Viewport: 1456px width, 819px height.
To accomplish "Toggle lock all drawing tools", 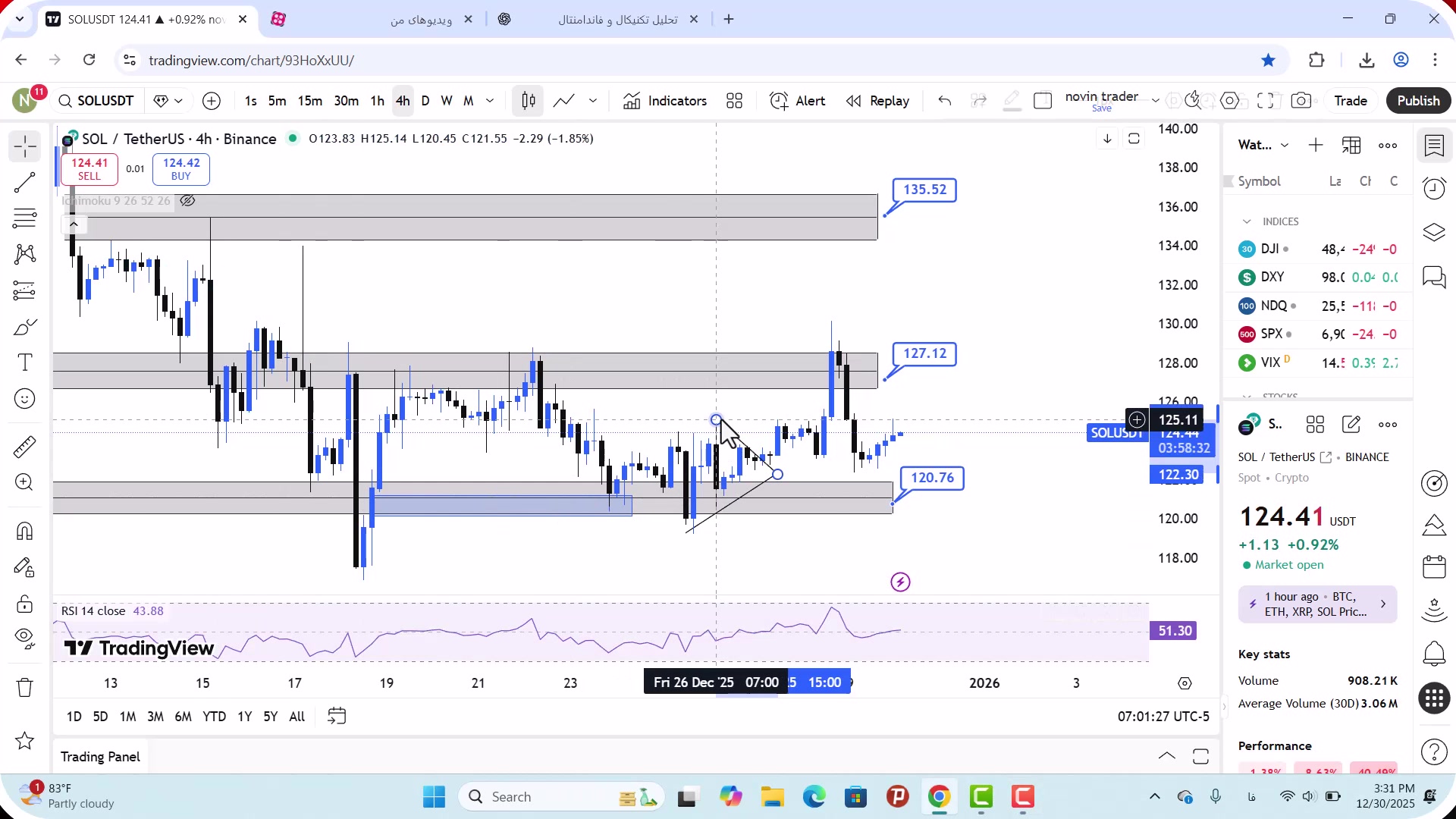I will (x=24, y=604).
